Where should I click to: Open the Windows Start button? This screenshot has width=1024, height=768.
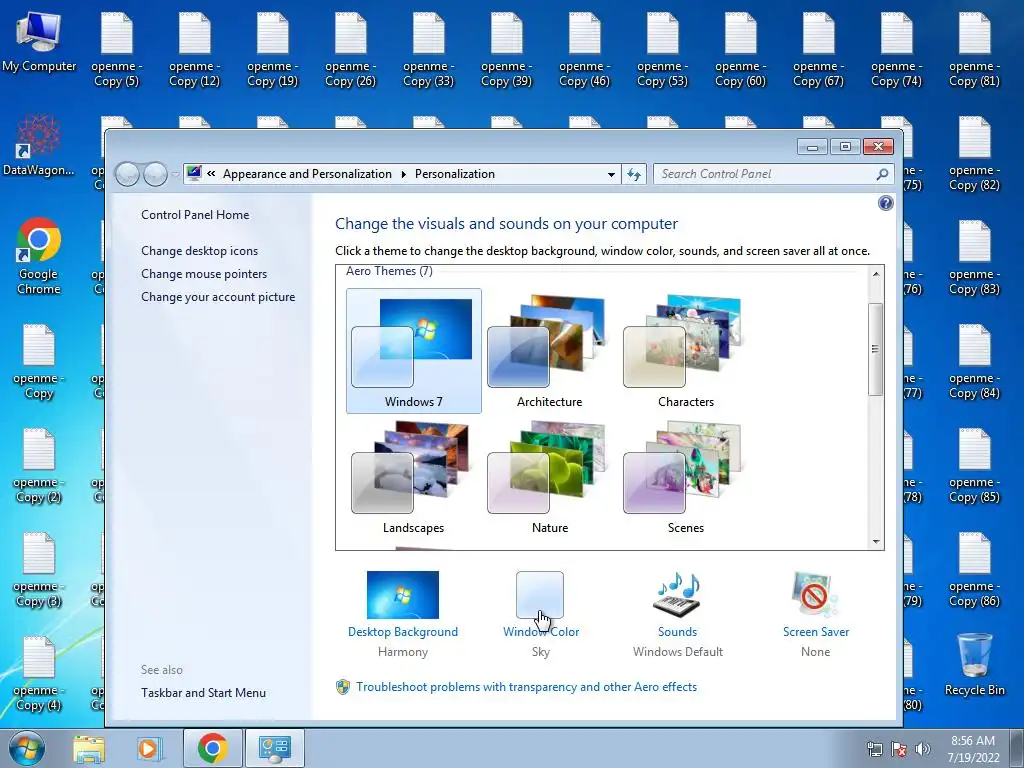coord(26,748)
